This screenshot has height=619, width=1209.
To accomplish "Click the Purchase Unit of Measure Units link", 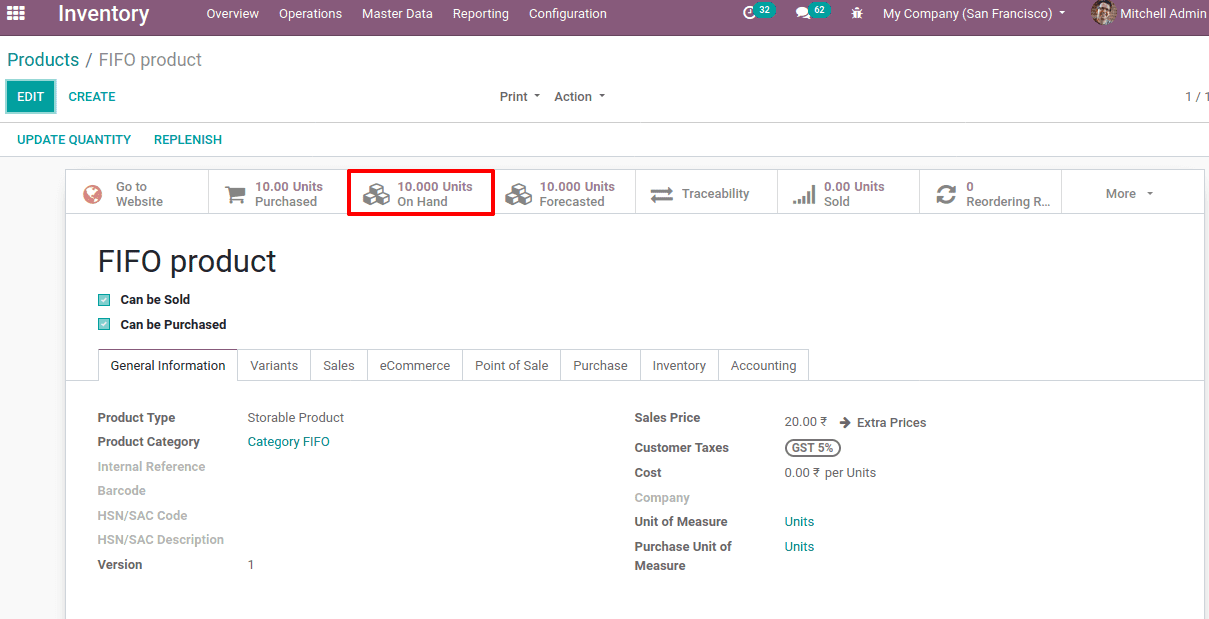I will (x=799, y=547).
